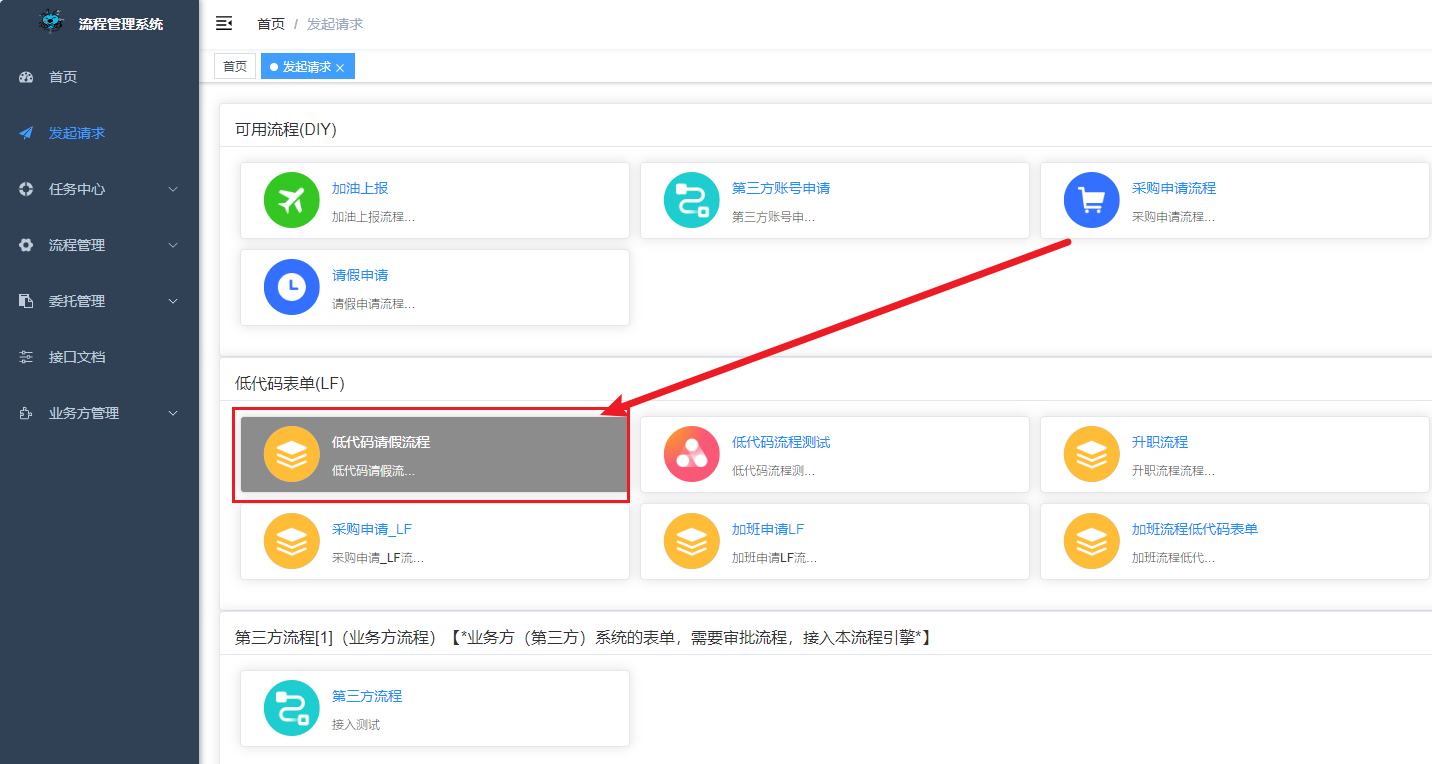Image resolution: width=1432 pixels, height=764 pixels.
Task: Expand the 委托管理 sidebar menu
Action: coord(99,301)
